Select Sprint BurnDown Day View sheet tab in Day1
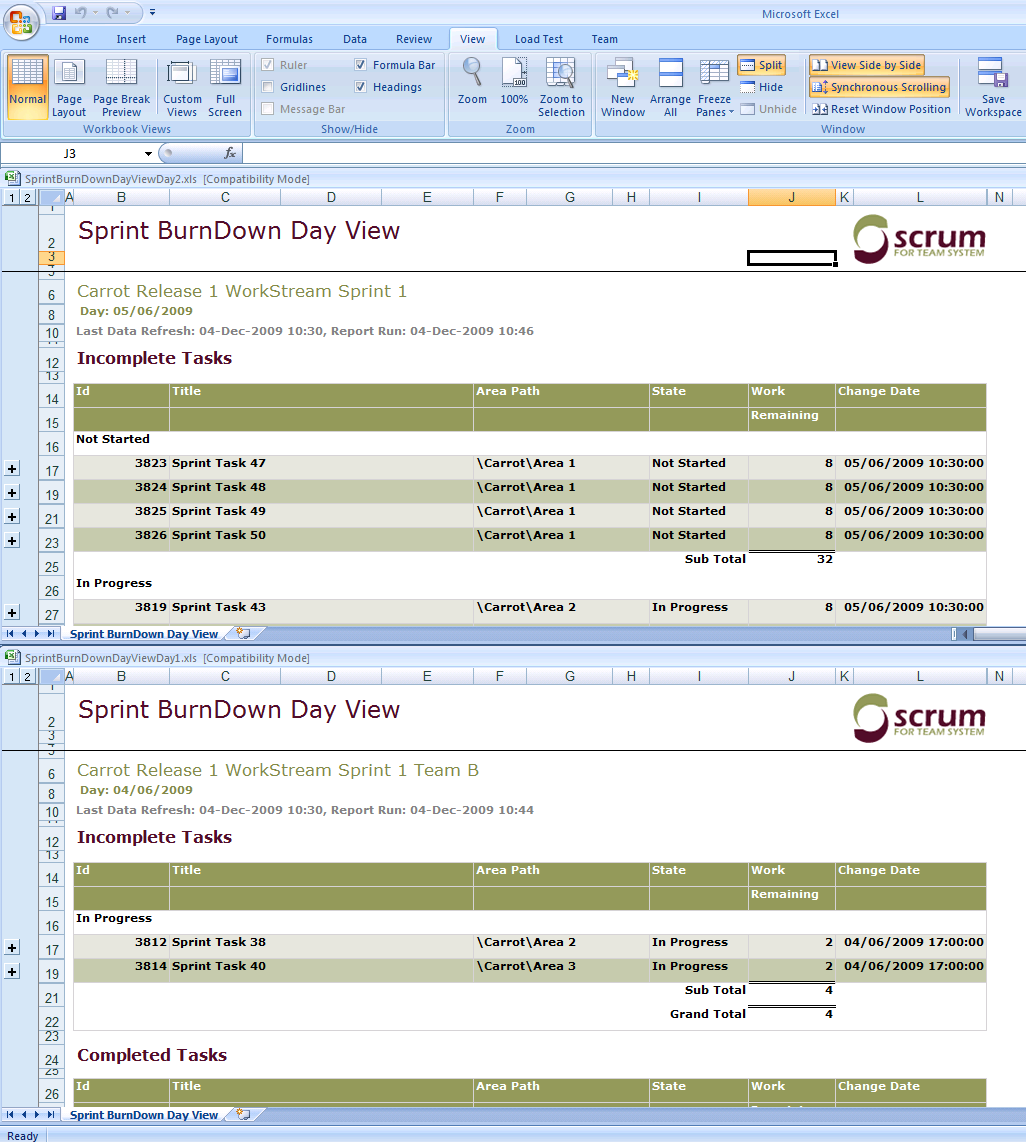Viewport: 1026px width, 1142px height. click(x=144, y=1115)
